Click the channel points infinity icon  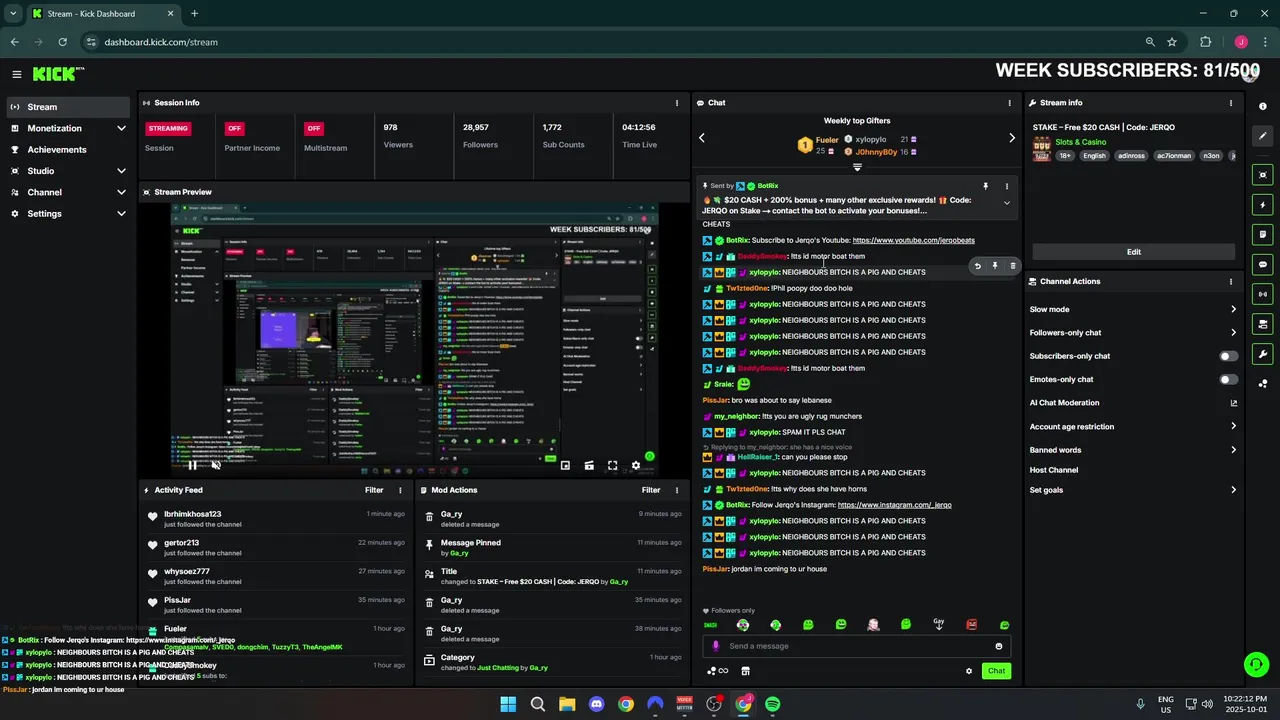pyautogui.click(x=718, y=671)
